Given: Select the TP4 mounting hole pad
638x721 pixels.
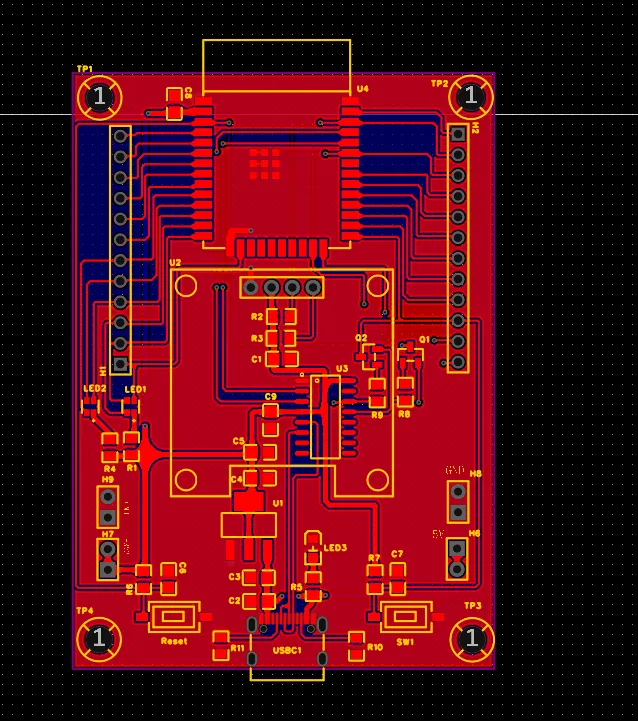Looking at the screenshot, I should pyautogui.click(x=98, y=639).
